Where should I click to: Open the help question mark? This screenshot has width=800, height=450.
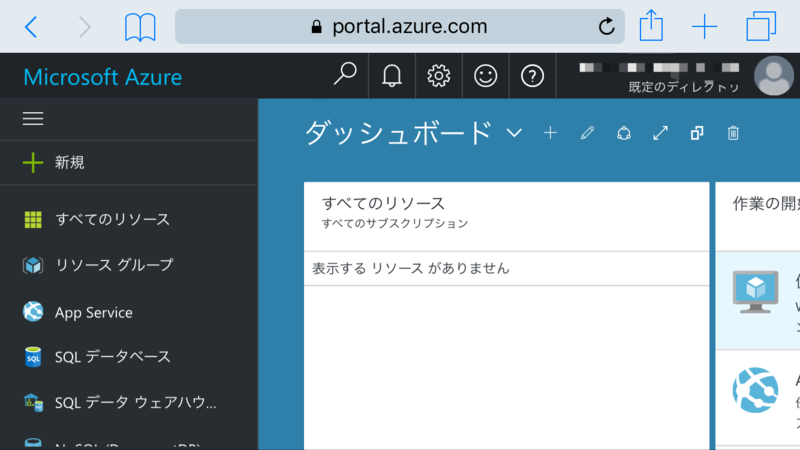[532, 76]
